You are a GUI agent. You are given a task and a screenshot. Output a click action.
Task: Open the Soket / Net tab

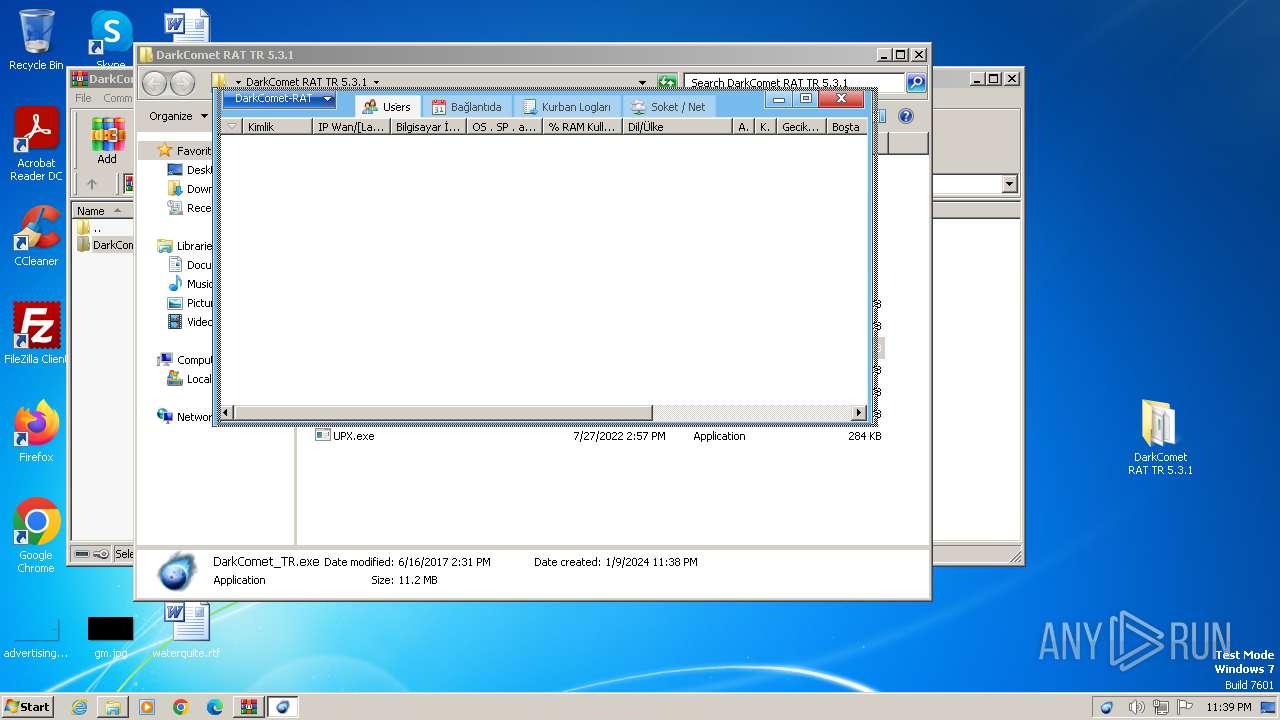tap(668, 107)
